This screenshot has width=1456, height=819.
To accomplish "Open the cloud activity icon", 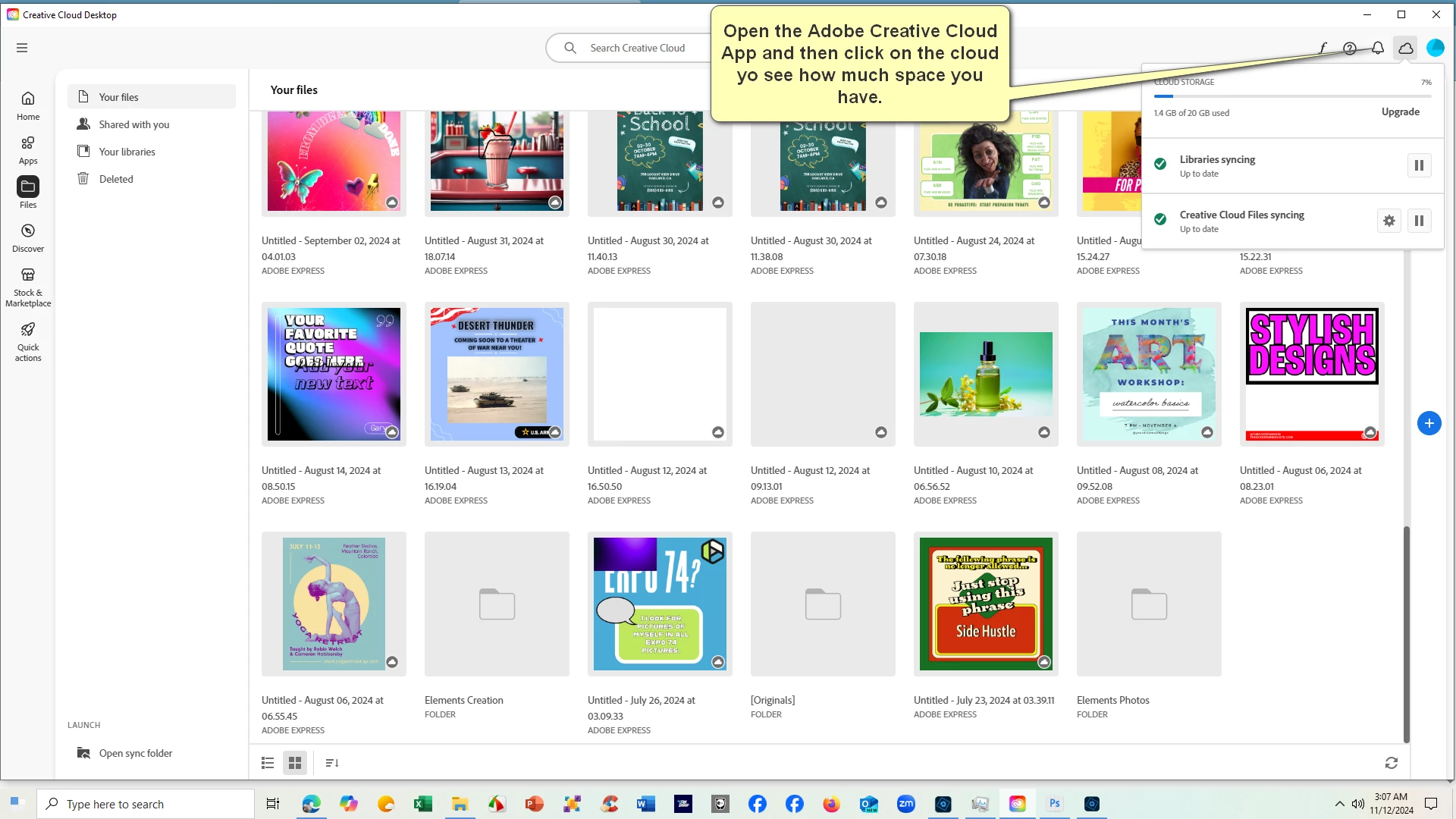I will point(1405,48).
